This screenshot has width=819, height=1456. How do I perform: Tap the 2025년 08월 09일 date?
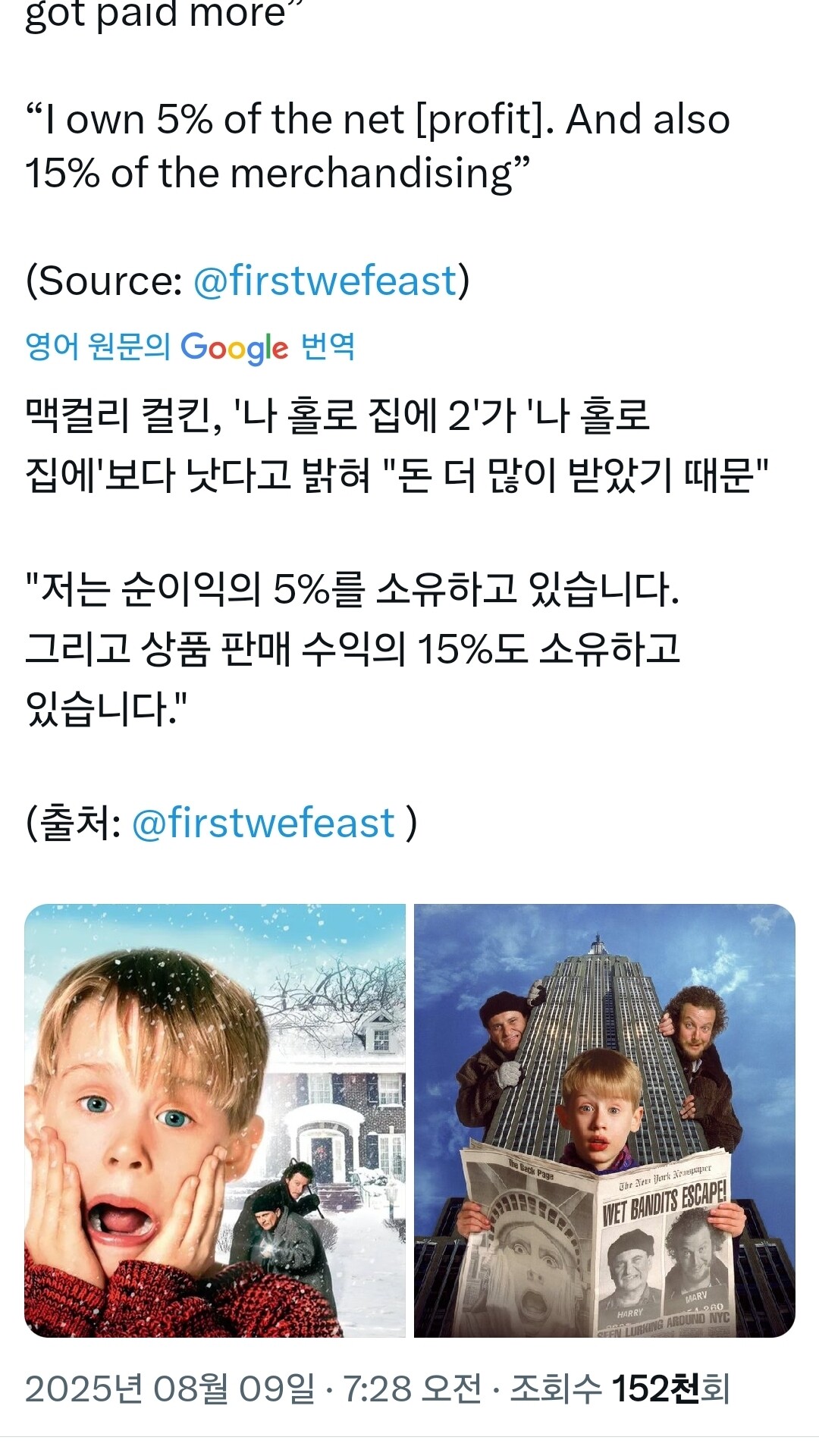[x=170, y=1389]
